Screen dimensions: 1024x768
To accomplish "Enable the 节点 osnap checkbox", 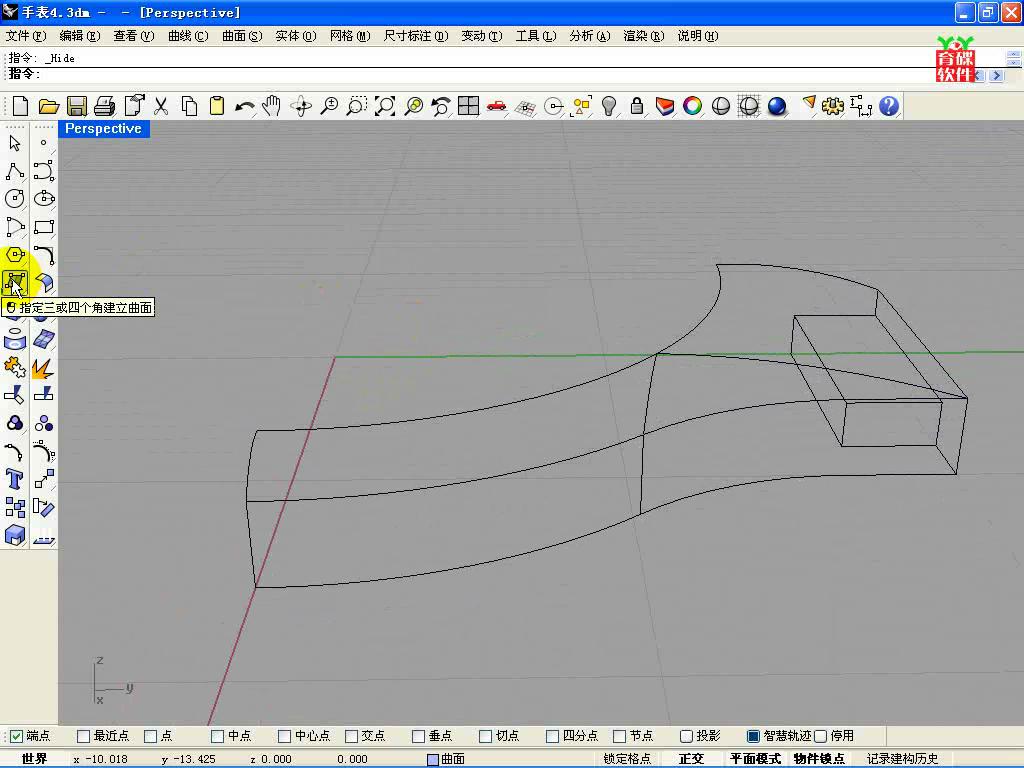I will [620, 736].
